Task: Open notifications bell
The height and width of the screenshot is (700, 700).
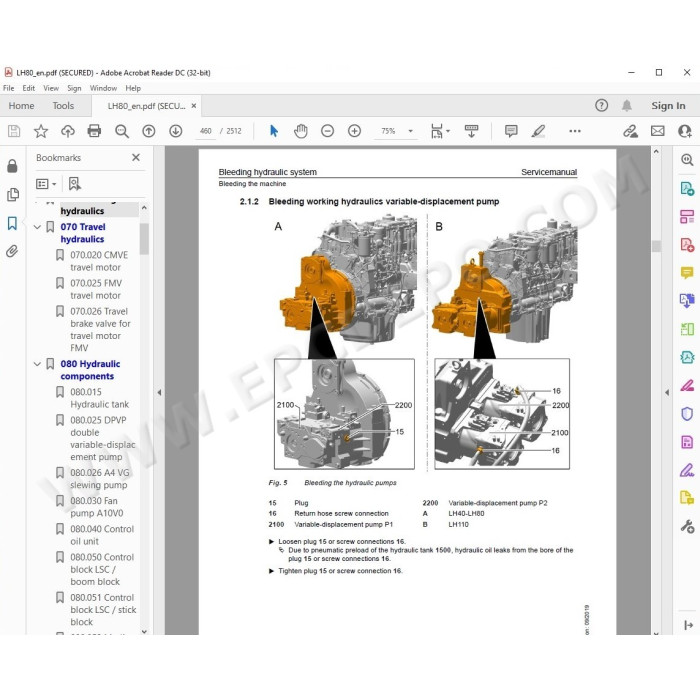Action: pos(627,105)
